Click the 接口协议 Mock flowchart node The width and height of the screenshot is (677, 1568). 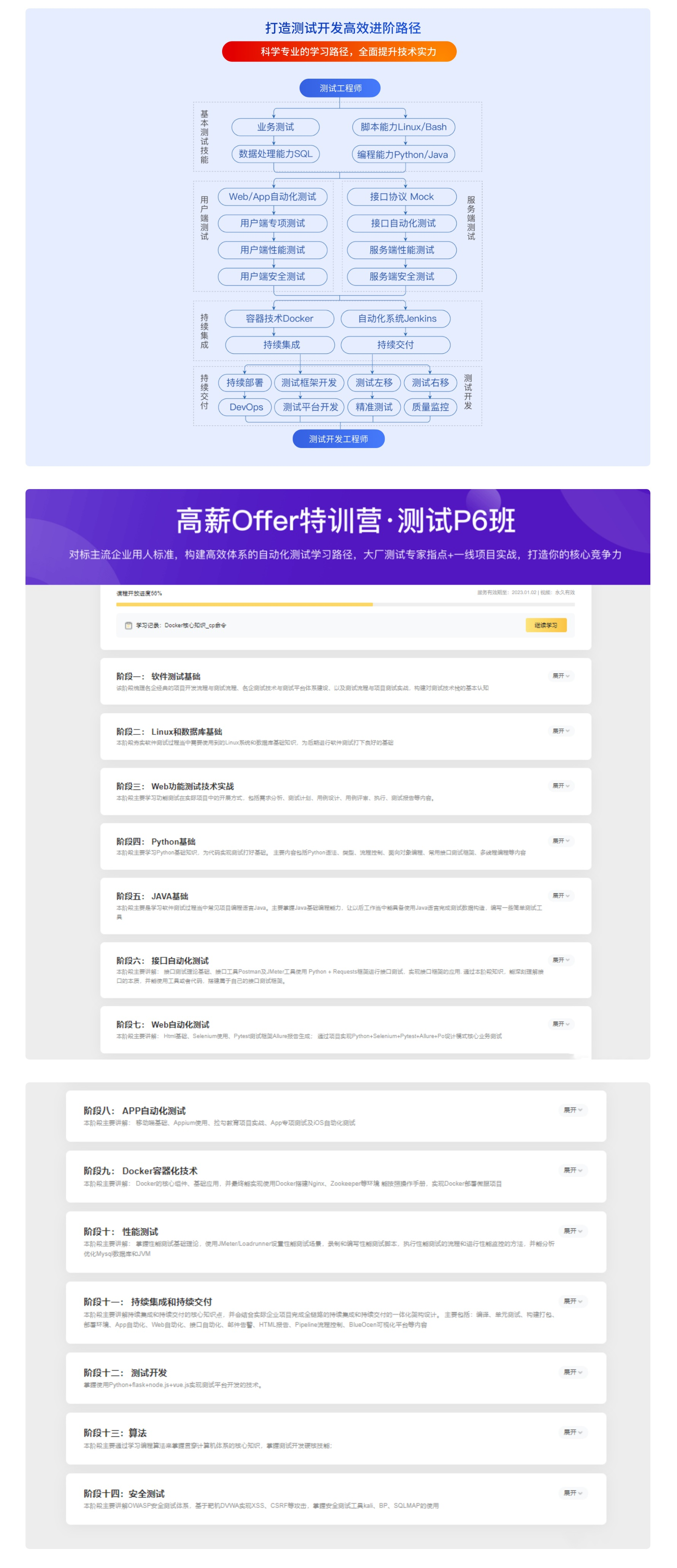click(x=401, y=197)
